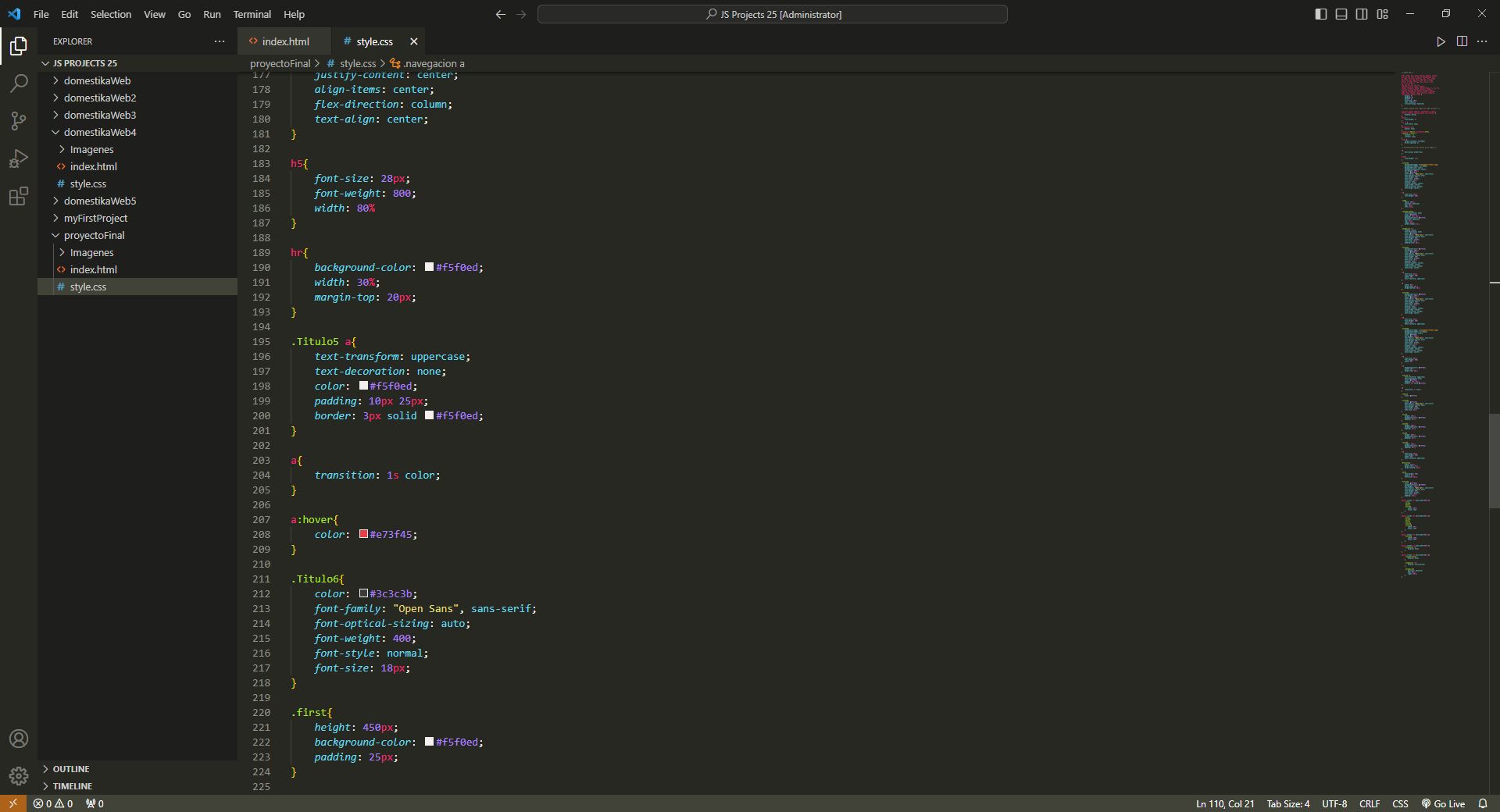Click color swatch for #e73f45
The image size is (1500, 812).
tap(363, 534)
